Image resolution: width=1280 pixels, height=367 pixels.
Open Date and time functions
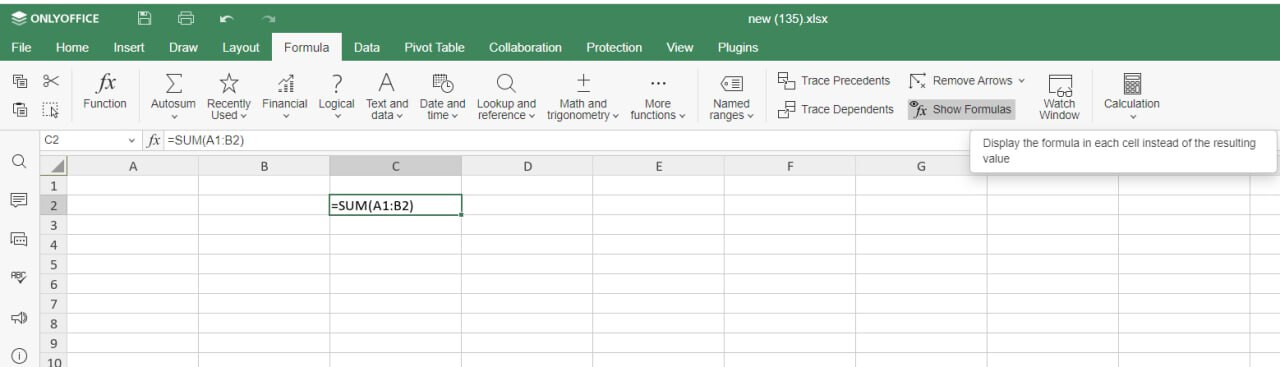tap(442, 96)
